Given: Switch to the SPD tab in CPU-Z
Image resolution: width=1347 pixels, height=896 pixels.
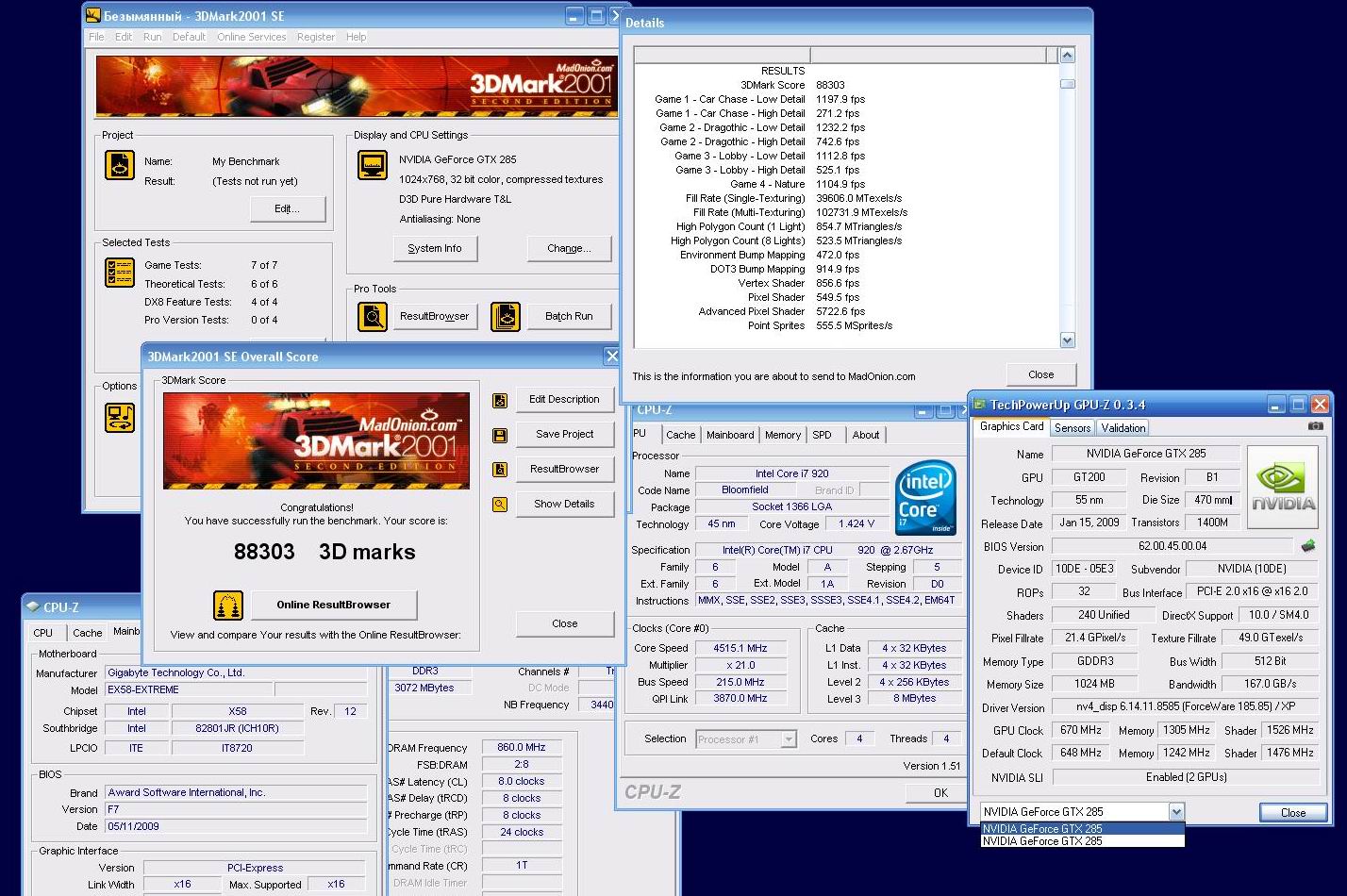Looking at the screenshot, I should click(822, 435).
